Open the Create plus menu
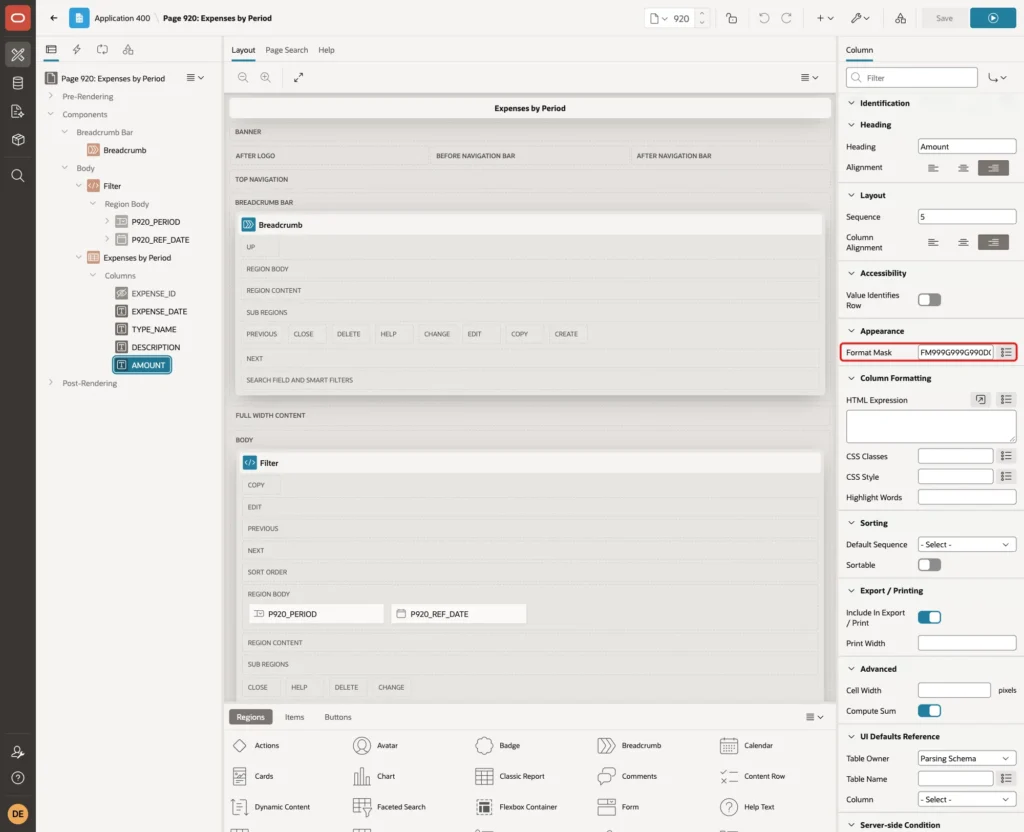This screenshot has width=1024, height=832. [x=825, y=18]
